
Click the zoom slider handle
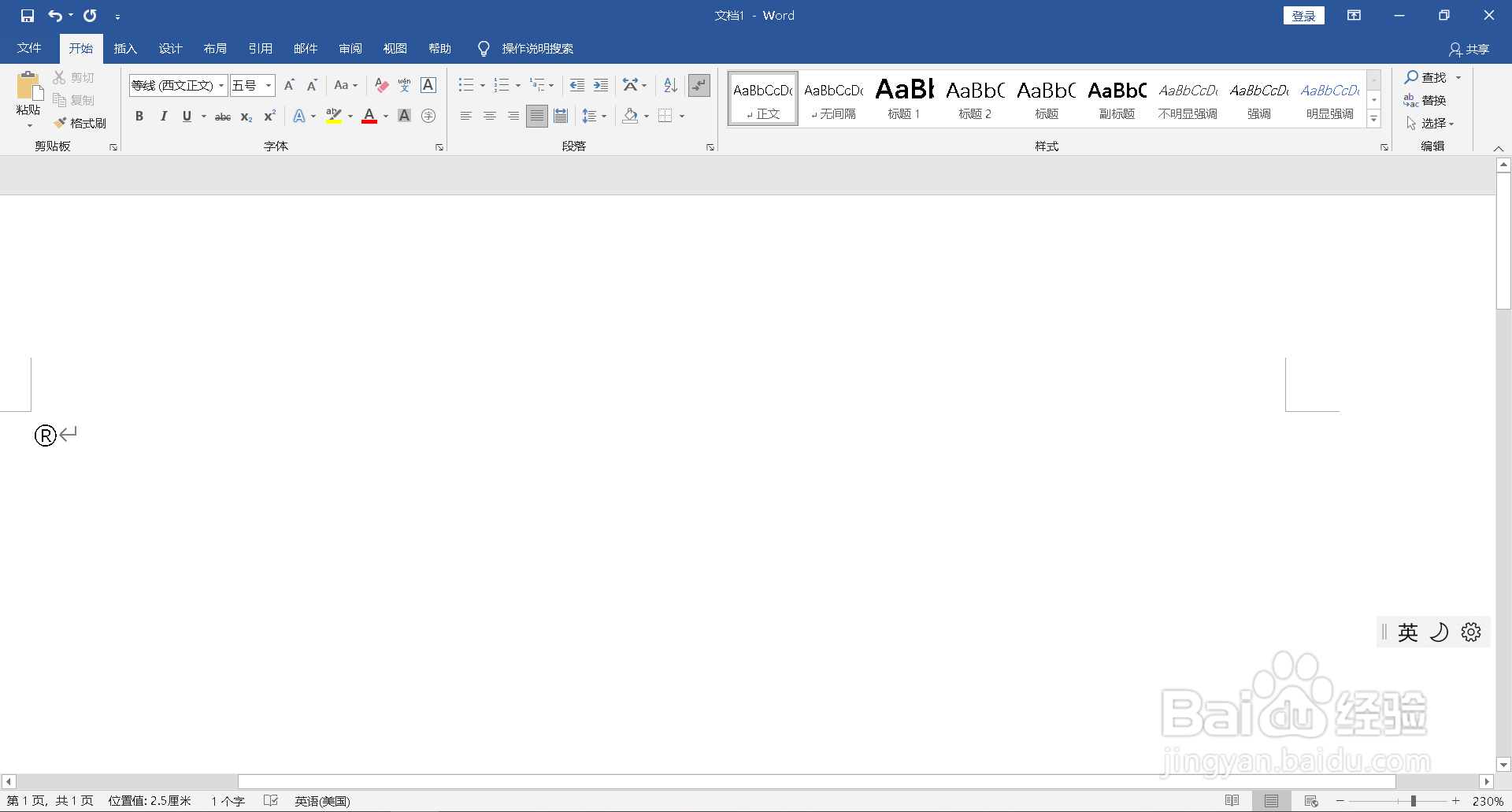(1414, 801)
